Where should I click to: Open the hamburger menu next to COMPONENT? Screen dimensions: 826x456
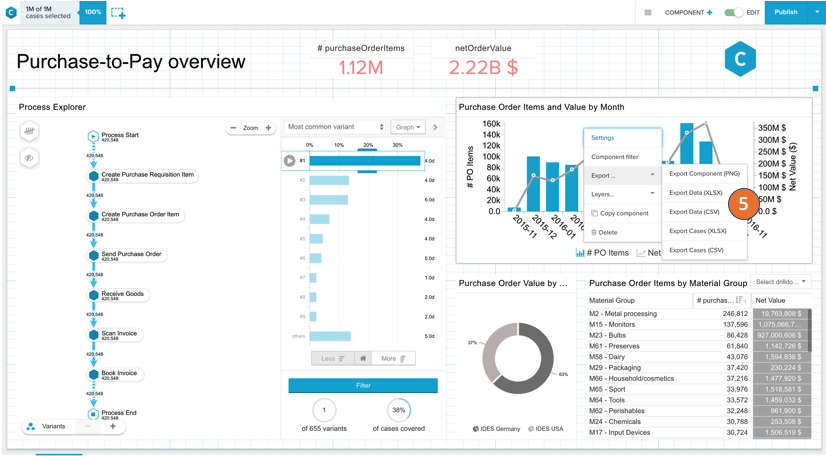[x=648, y=13]
